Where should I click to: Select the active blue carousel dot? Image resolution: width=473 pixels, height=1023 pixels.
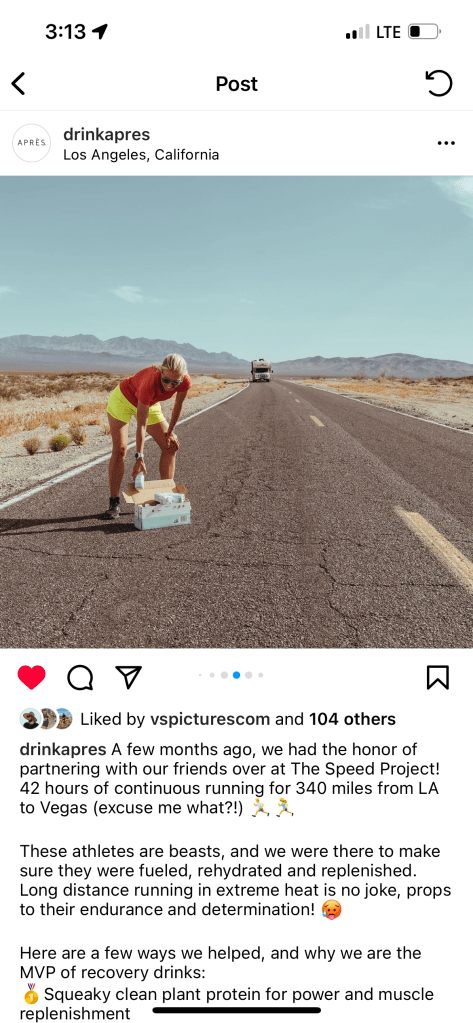pyautogui.click(x=236, y=675)
